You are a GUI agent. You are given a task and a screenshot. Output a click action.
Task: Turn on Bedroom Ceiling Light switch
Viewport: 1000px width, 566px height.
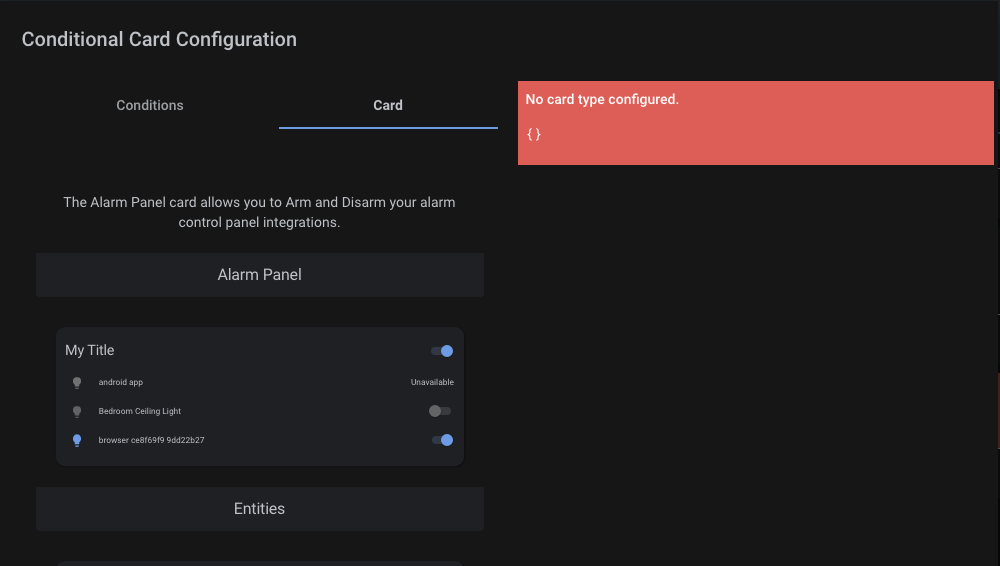(x=439, y=411)
